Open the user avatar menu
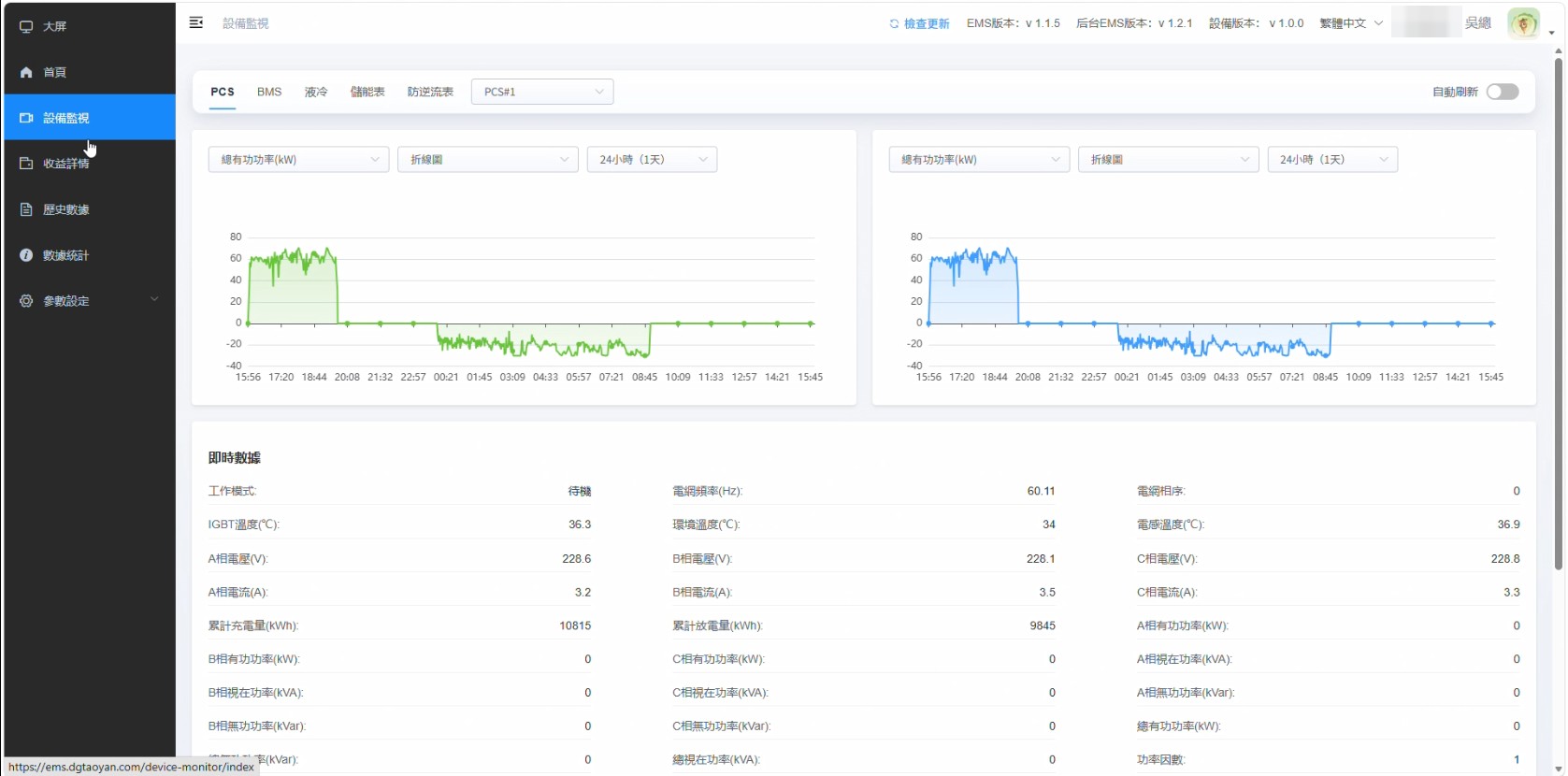This screenshot has height=776, width=1568. click(1524, 23)
